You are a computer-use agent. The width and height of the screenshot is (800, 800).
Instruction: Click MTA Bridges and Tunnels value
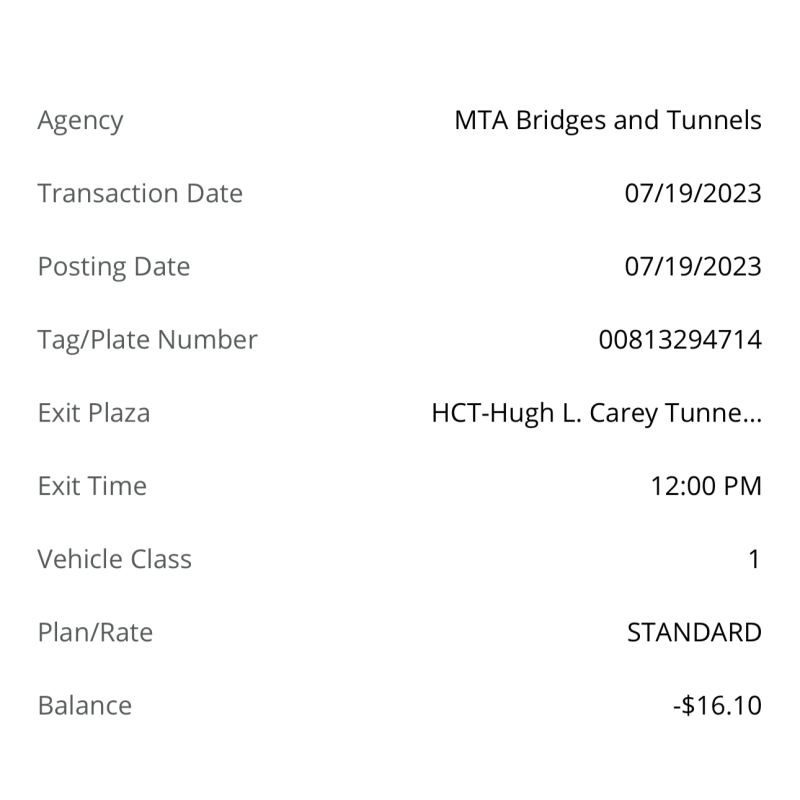[x=608, y=120]
